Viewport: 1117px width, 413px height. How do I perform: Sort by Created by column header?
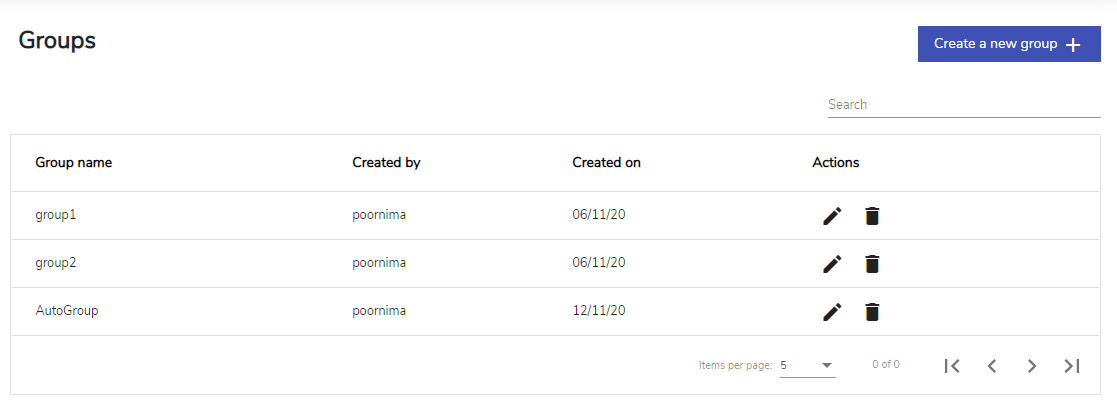point(386,162)
